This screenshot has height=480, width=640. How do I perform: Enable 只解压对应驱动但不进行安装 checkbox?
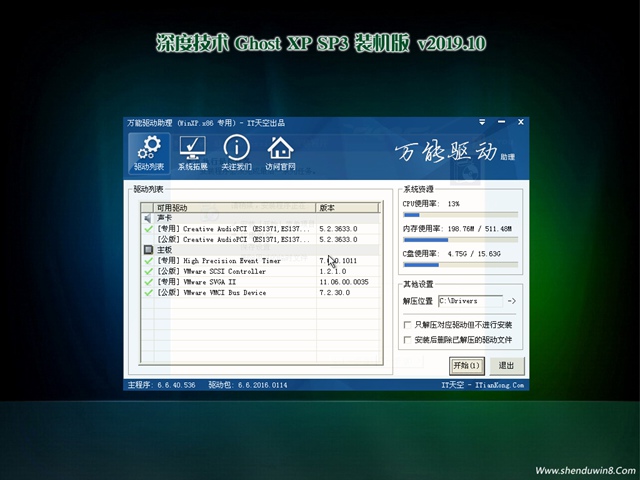click(x=407, y=325)
